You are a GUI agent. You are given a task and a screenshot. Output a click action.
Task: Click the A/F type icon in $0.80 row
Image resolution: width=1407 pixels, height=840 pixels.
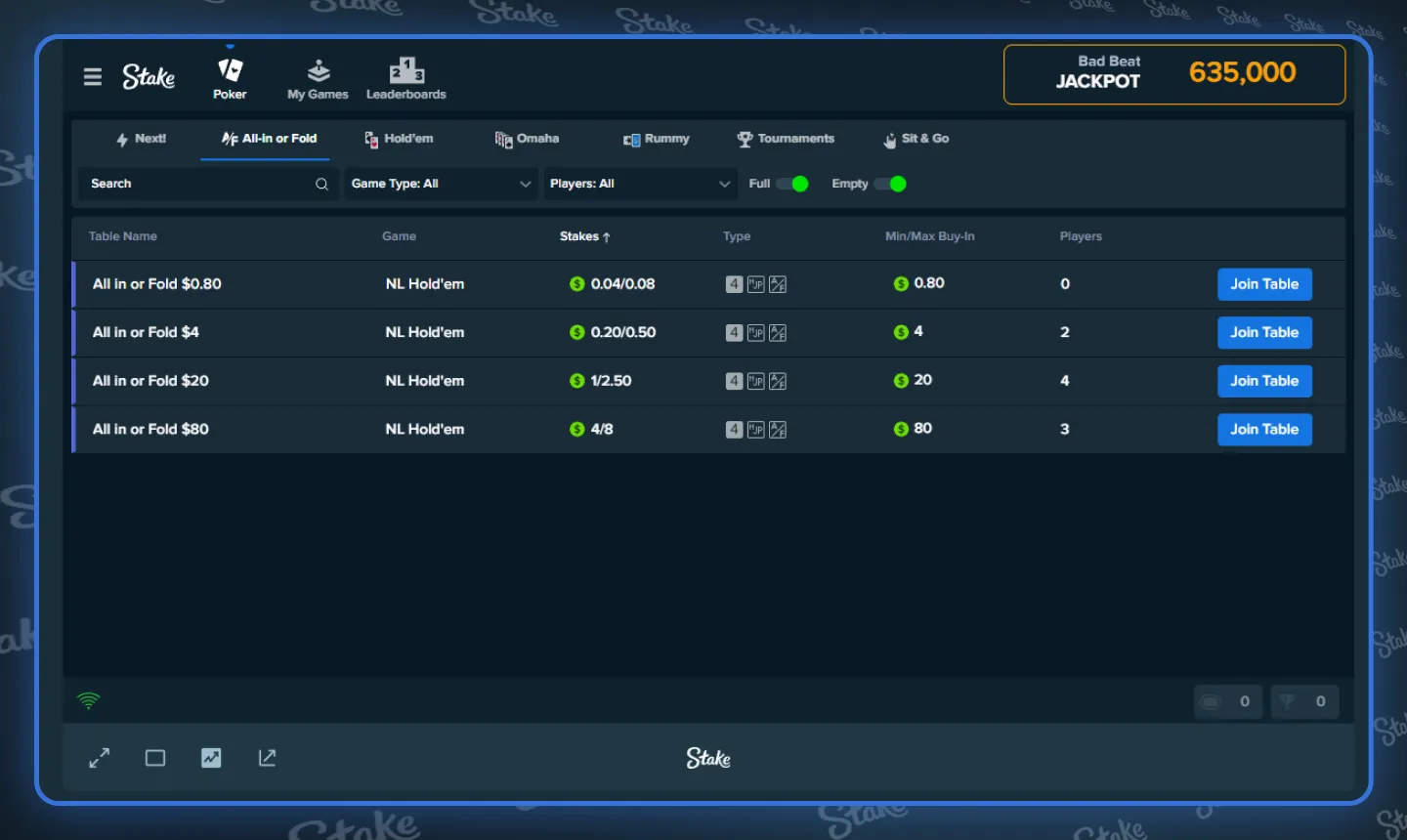(x=778, y=284)
